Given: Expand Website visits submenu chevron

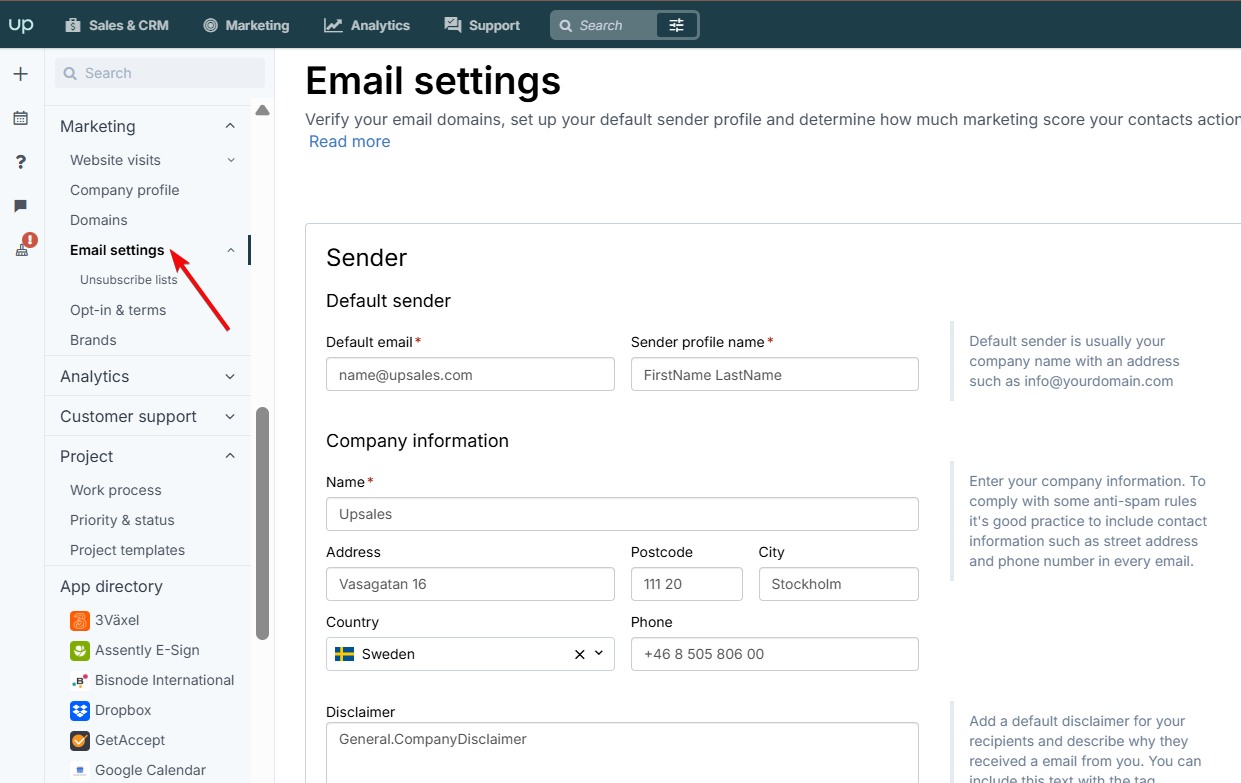Looking at the screenshot, I should 231,160.
